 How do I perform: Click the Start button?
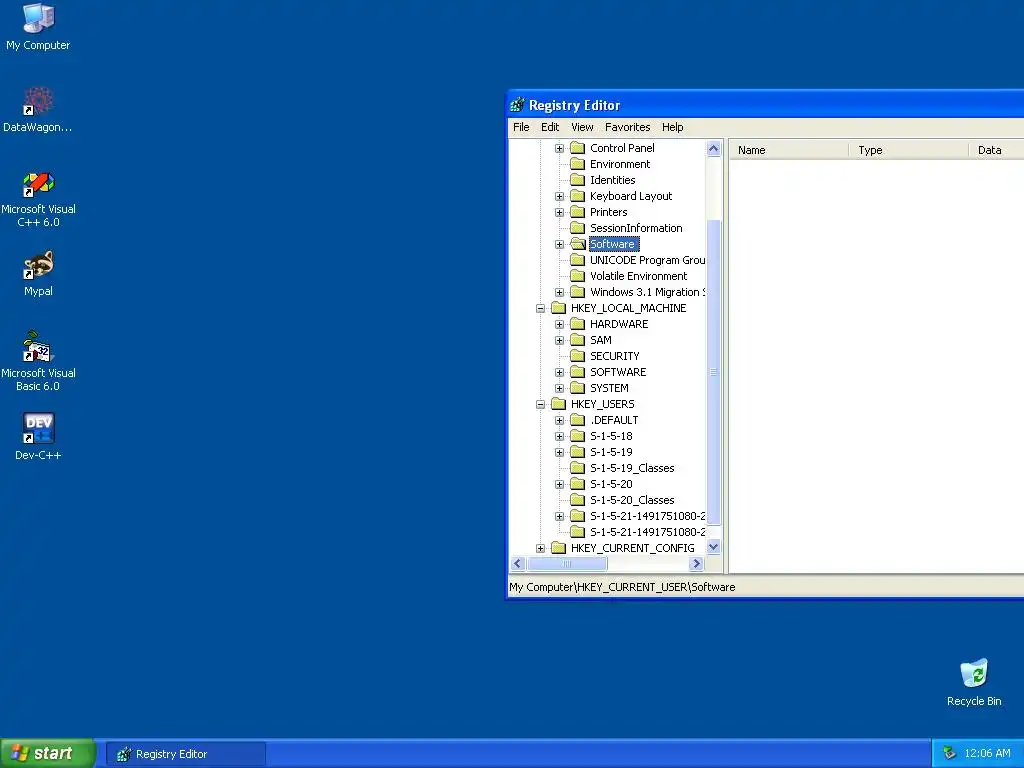pos(46,754)
